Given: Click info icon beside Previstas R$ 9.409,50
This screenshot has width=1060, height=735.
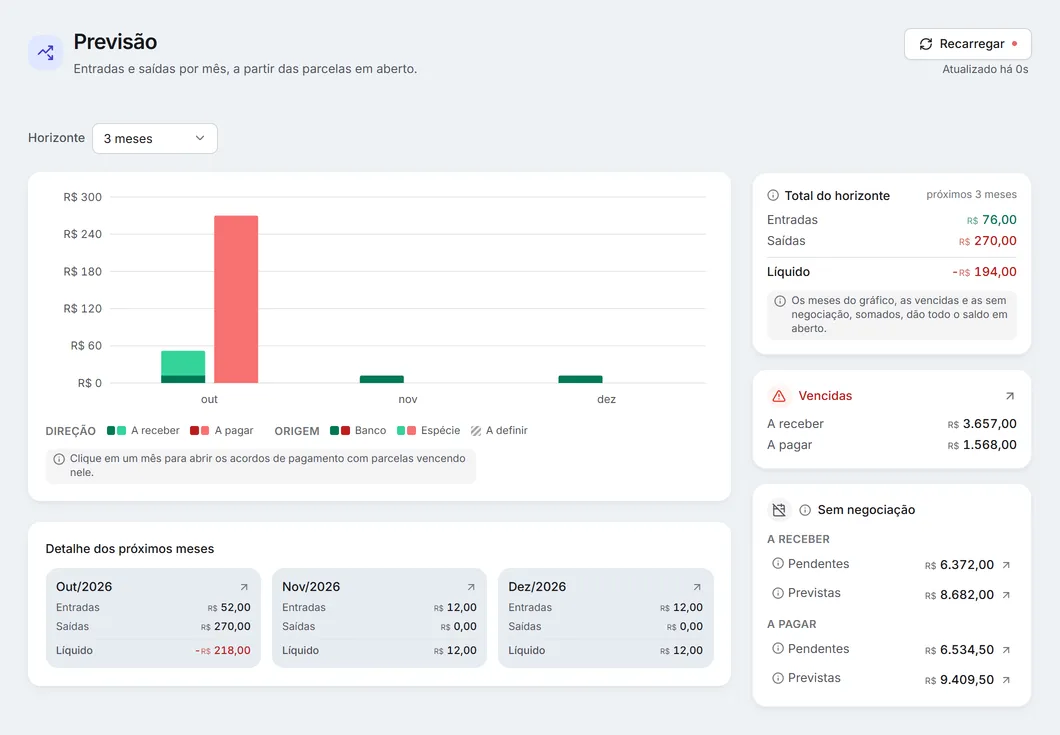Looking at the screenshot, I should click(x=777, y=678).
